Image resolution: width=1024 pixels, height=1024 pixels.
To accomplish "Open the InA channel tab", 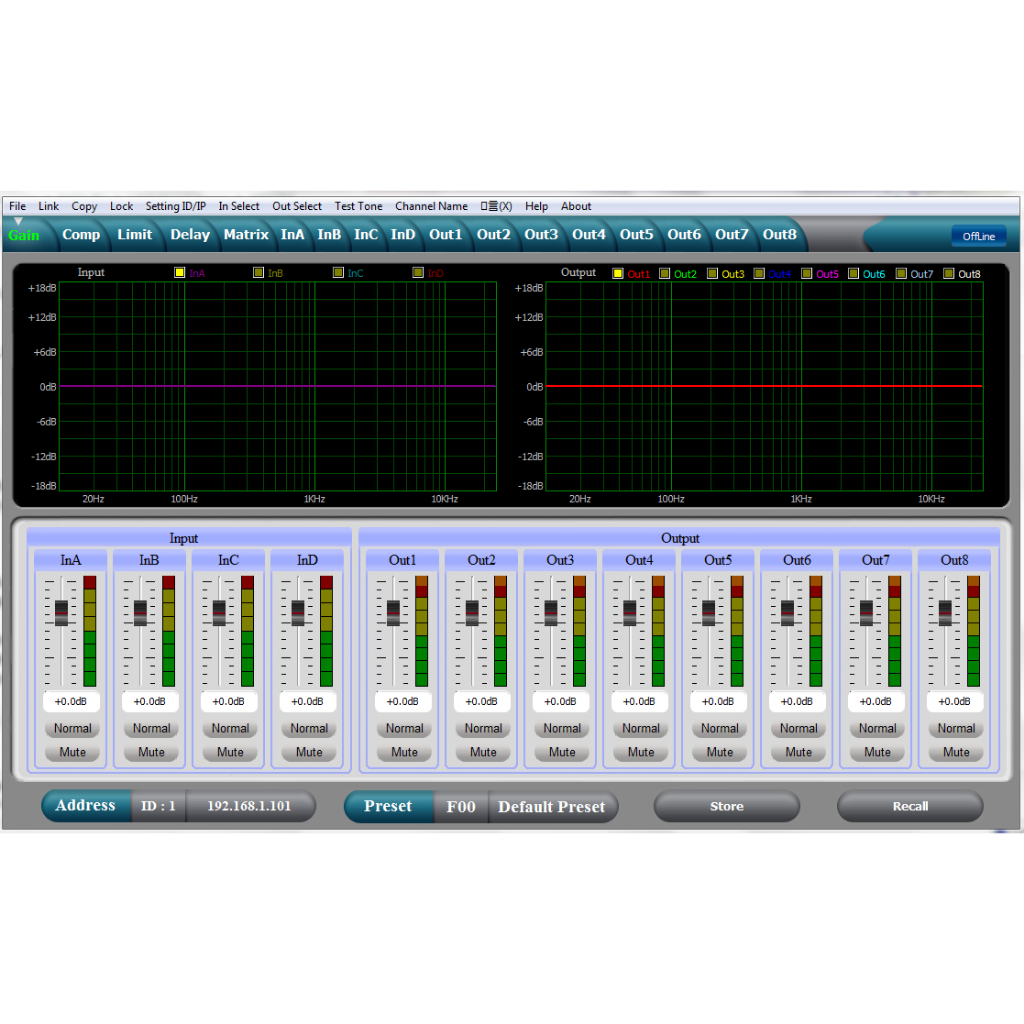I will click(293, 234).
